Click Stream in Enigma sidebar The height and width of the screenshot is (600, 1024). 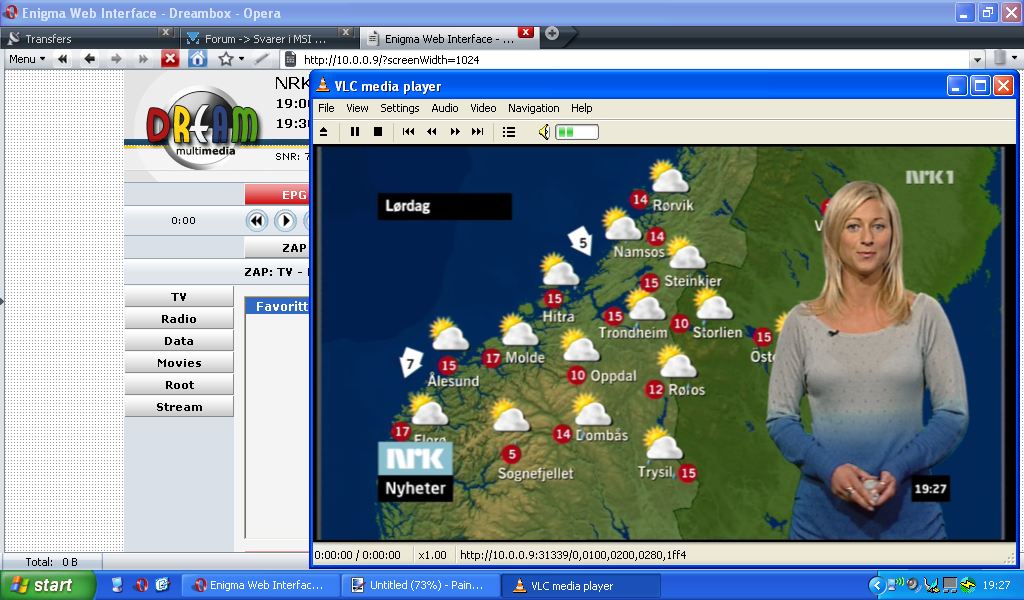click(179, 407)
